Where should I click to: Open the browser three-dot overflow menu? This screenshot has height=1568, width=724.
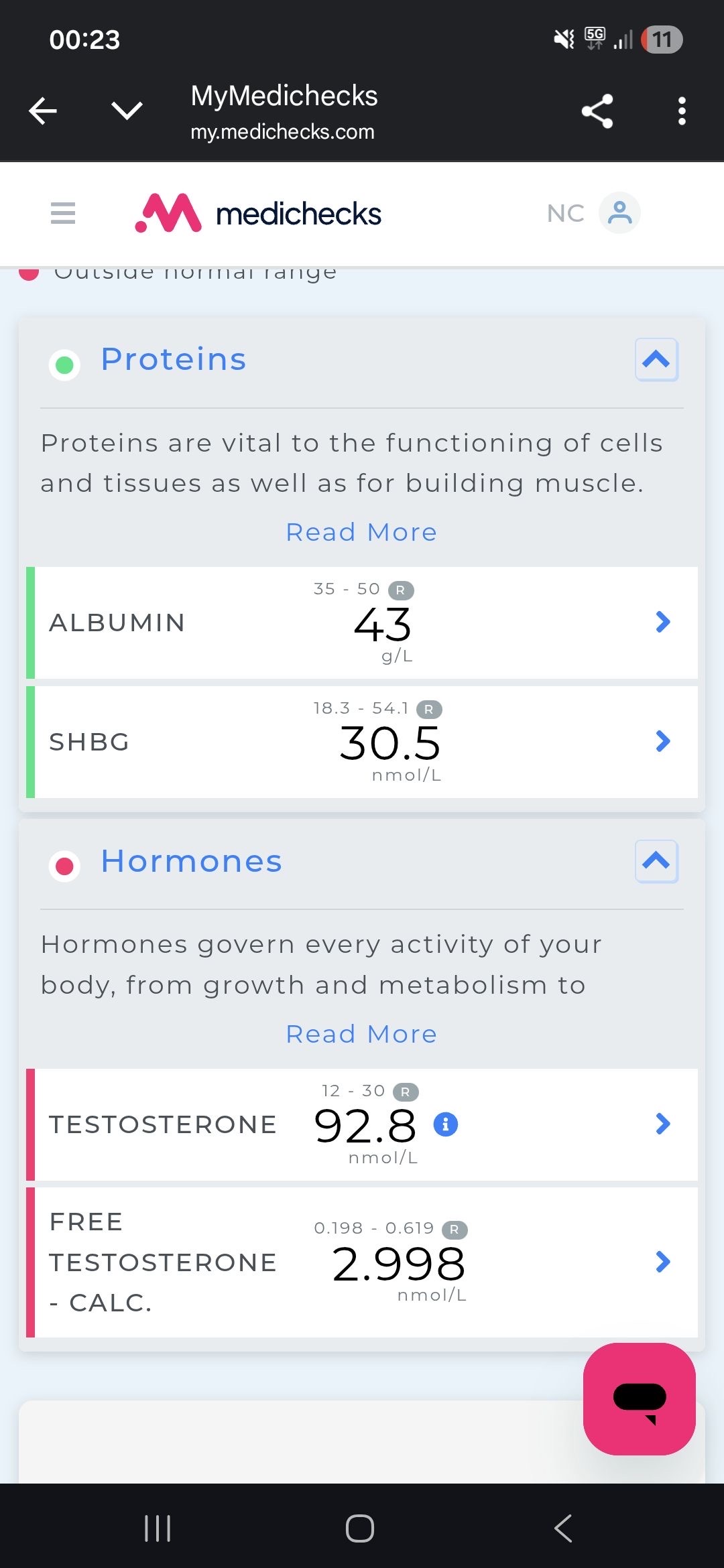(682, 111)
